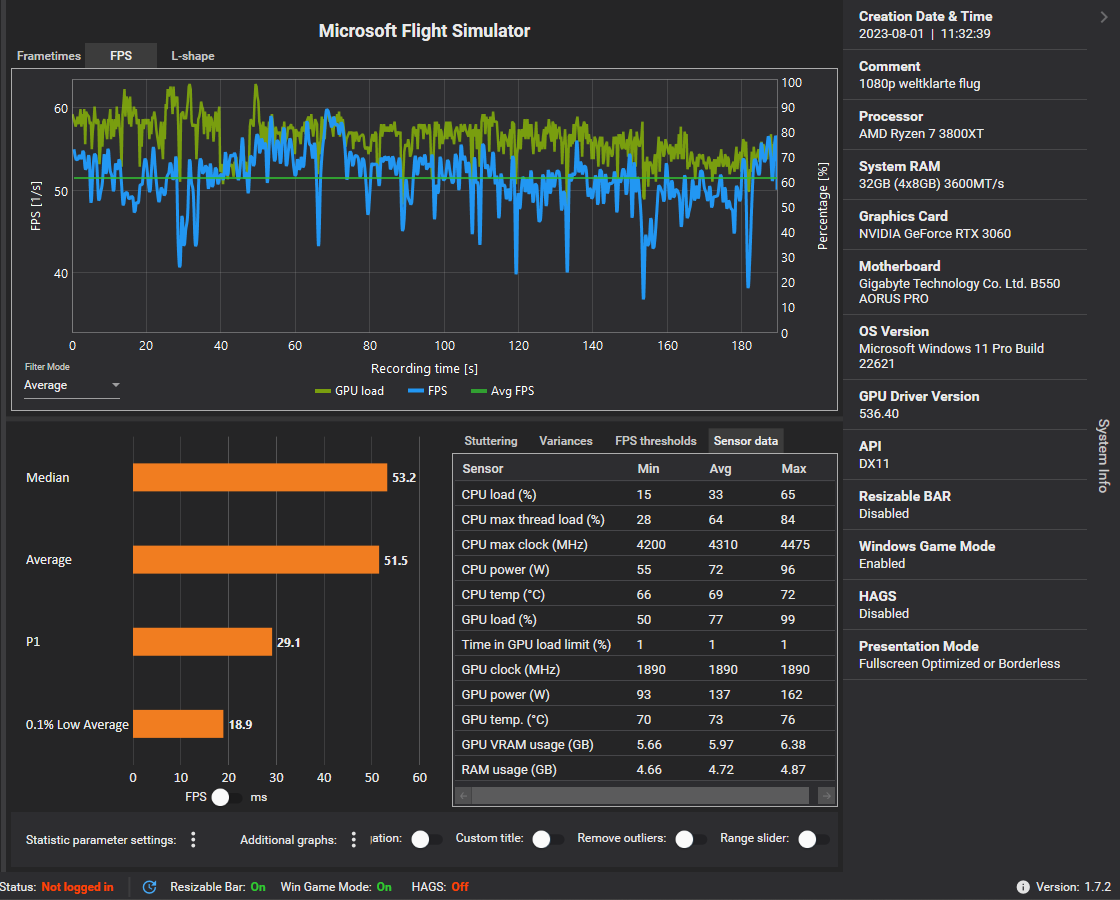Image resolution: width=1120 pixels, height=900 pixels.
Task: Select 'GPU load (%)' row
Action: tap(644, 619)
